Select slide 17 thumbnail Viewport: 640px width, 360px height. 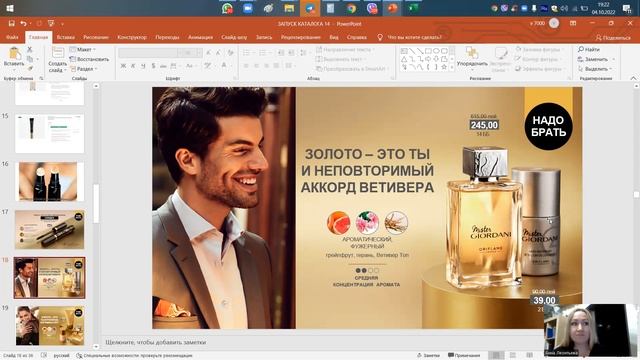[49, 230]
